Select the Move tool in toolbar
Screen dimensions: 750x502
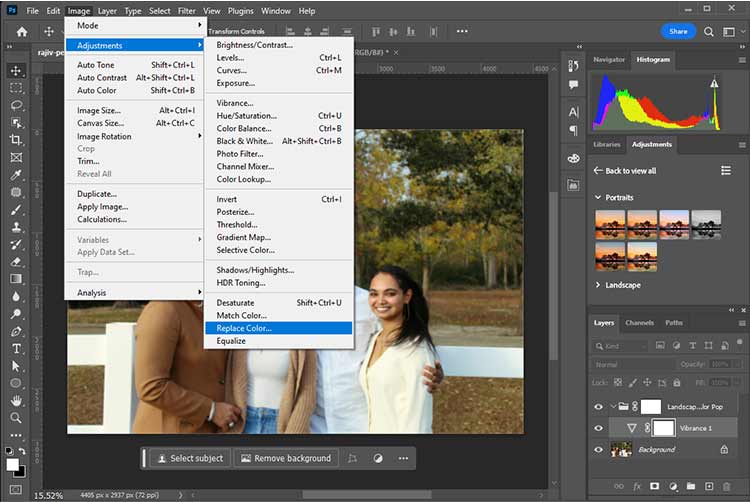pos(16,71)
